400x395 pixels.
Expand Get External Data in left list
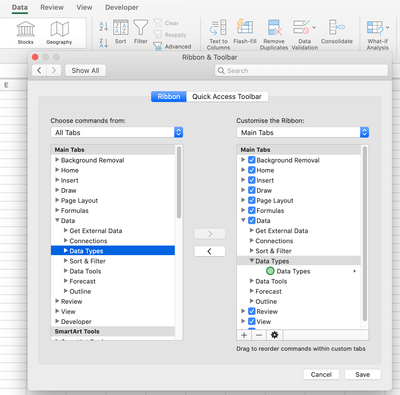(66, 230)
